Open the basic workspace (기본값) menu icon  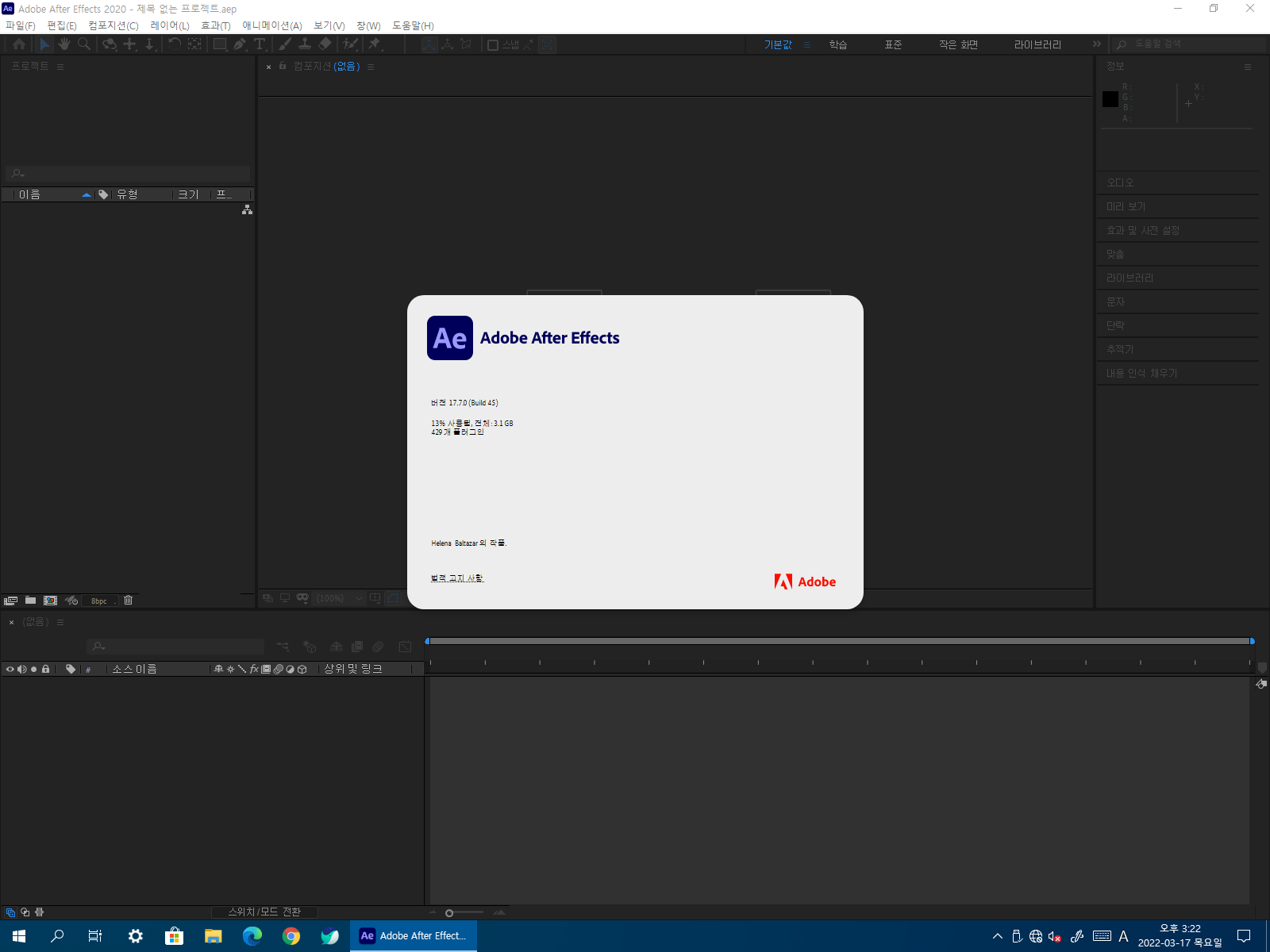tap(807, 44)
